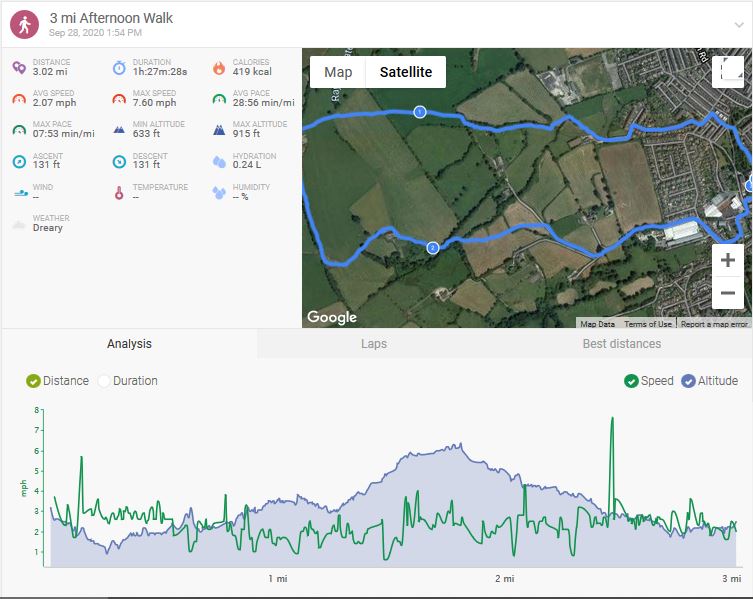Toggle fullscreen map view
Viewport: 753px width, 599px height.
[x=727, y=71]
